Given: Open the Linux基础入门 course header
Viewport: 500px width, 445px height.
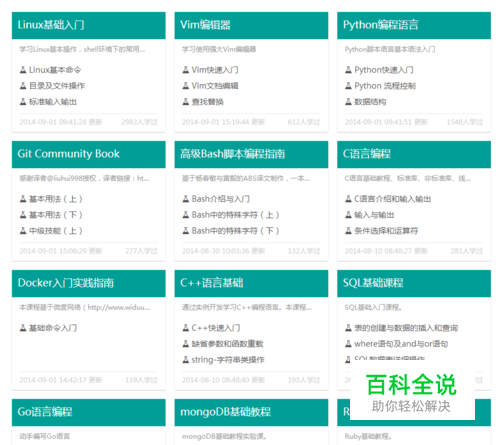Looking at the screenshot, I should point(89,25).
